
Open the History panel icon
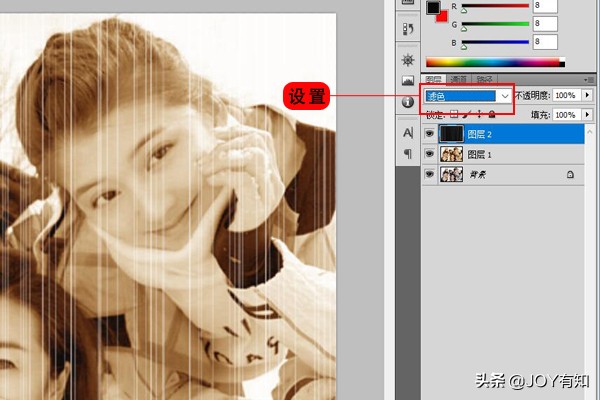tap(408, 28)
